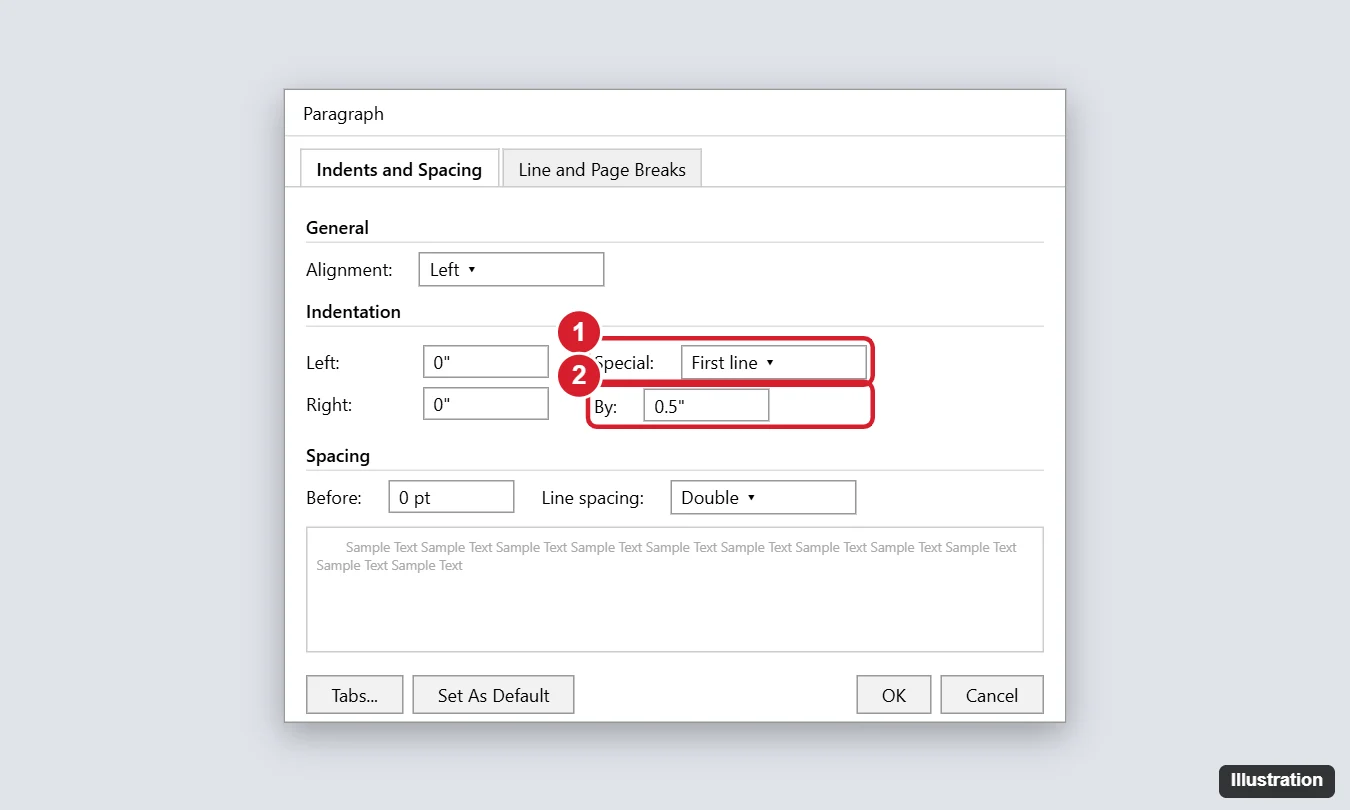Click the General section heading

coord(337,227)
